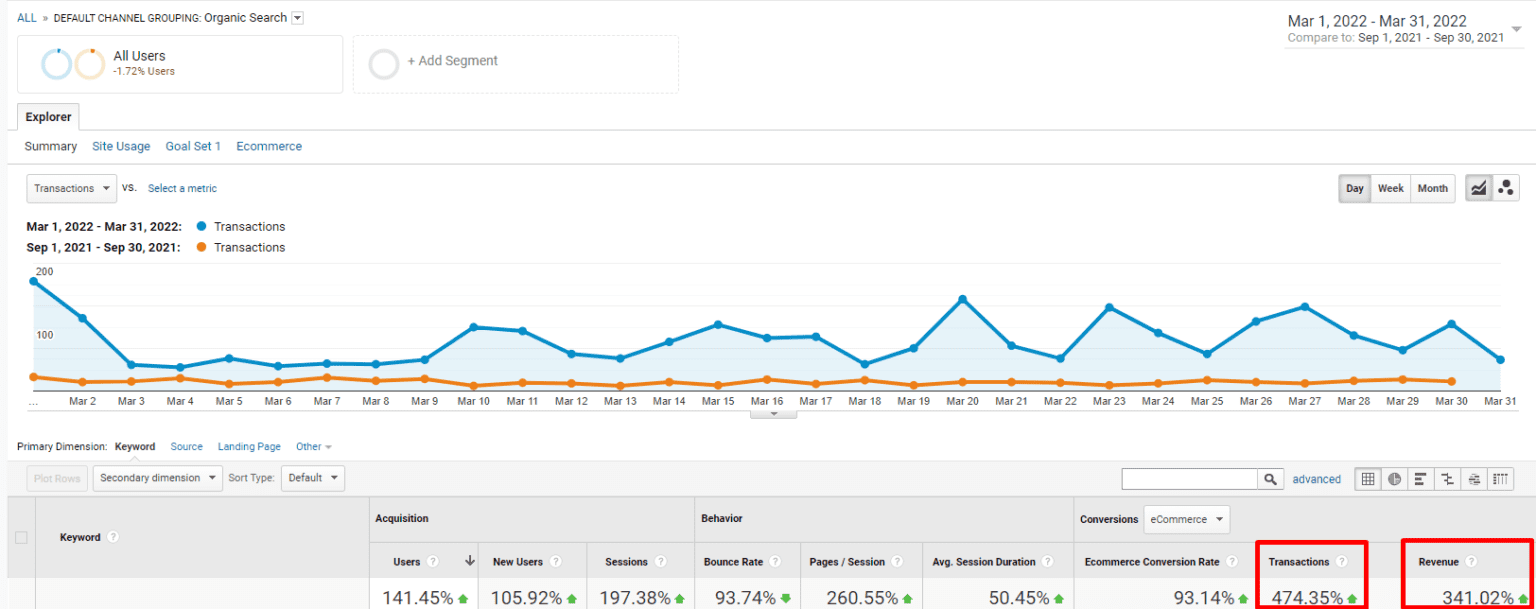Open the Users metric help icon

tap(432, 562)
